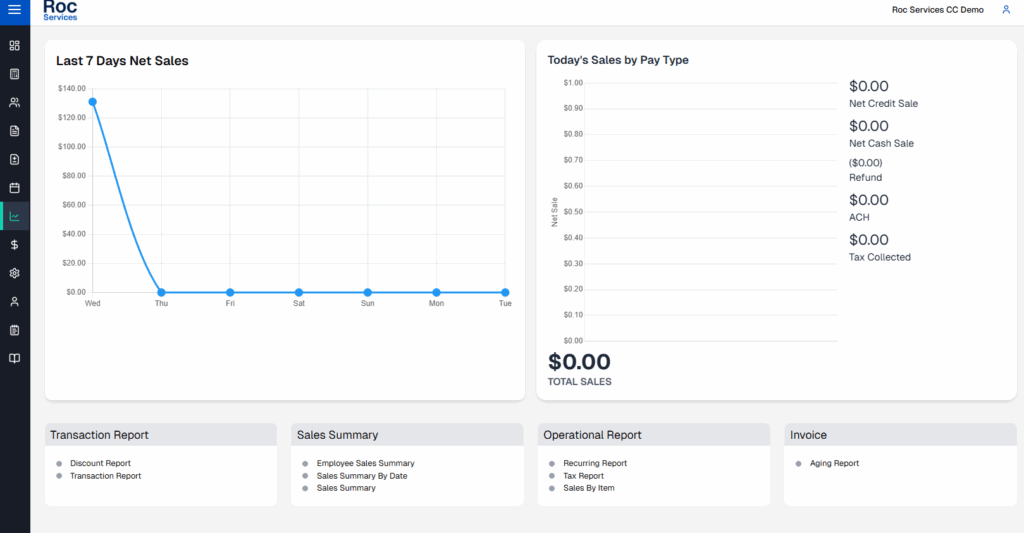Open the Transaction Report link in list

click(x=105, y=476)
